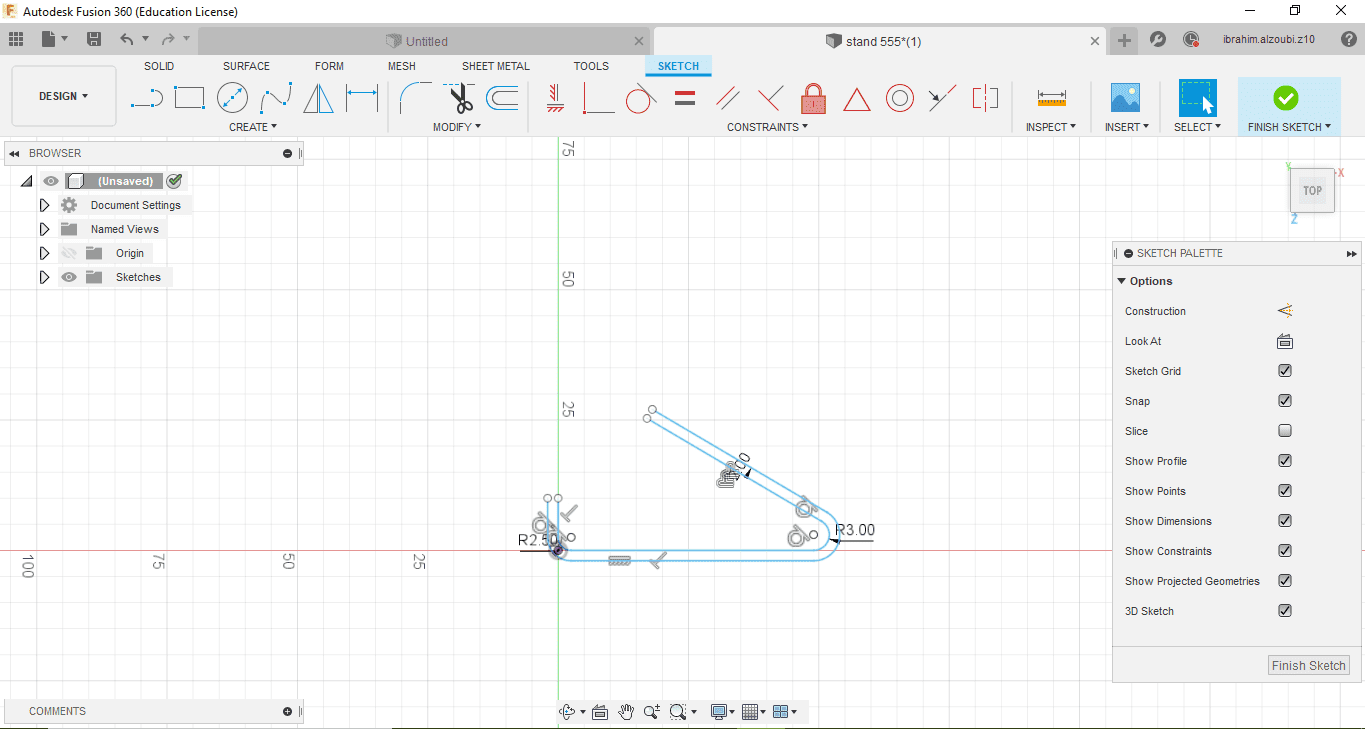The image size is (1365, 729).
Task: Click the Pan hand tool
Action: [626, 712]
